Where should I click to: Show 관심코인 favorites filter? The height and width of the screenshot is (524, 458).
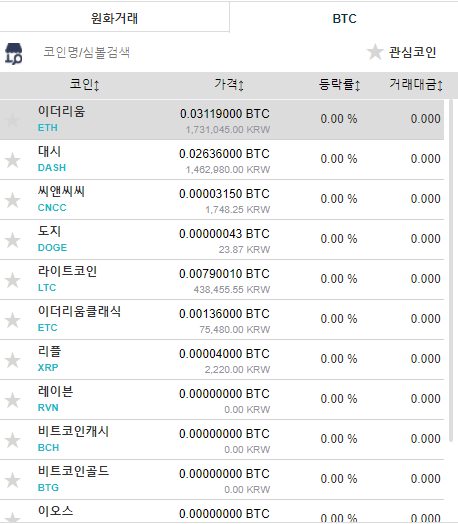(402, 52)
